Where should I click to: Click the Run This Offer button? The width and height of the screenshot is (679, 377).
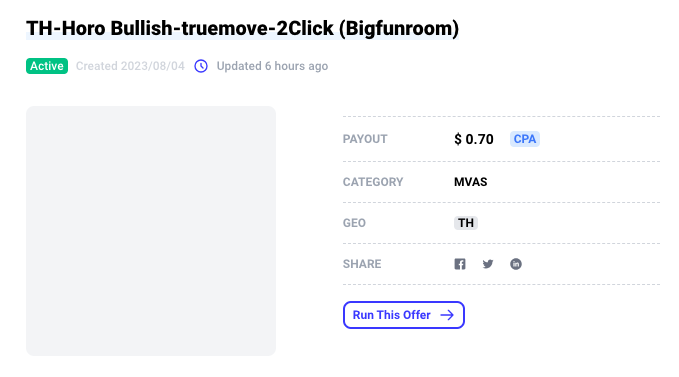tap(404, 315)
